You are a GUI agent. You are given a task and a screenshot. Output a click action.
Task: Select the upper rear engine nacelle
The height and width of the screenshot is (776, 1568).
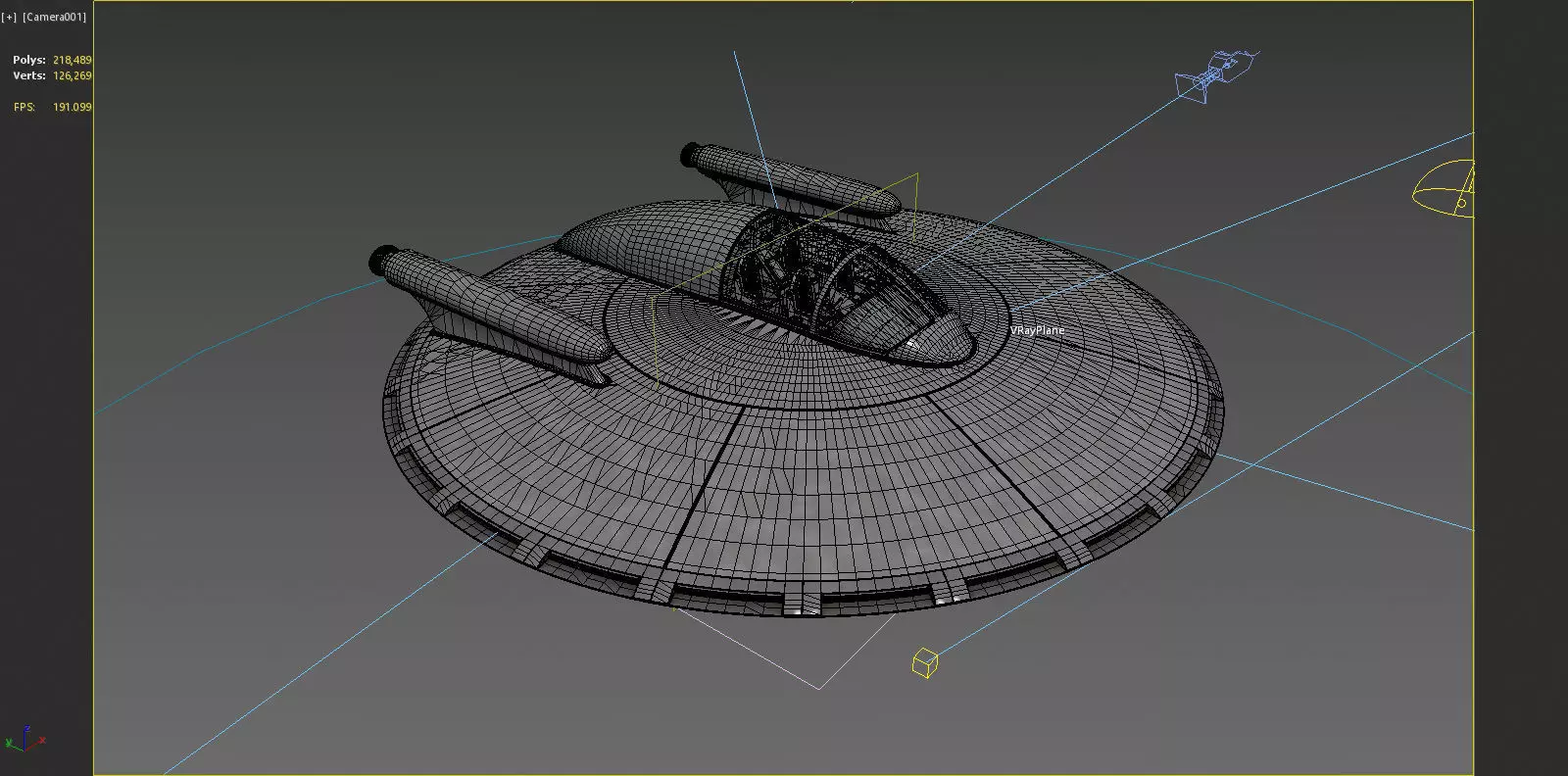click(x=789, y=179)
